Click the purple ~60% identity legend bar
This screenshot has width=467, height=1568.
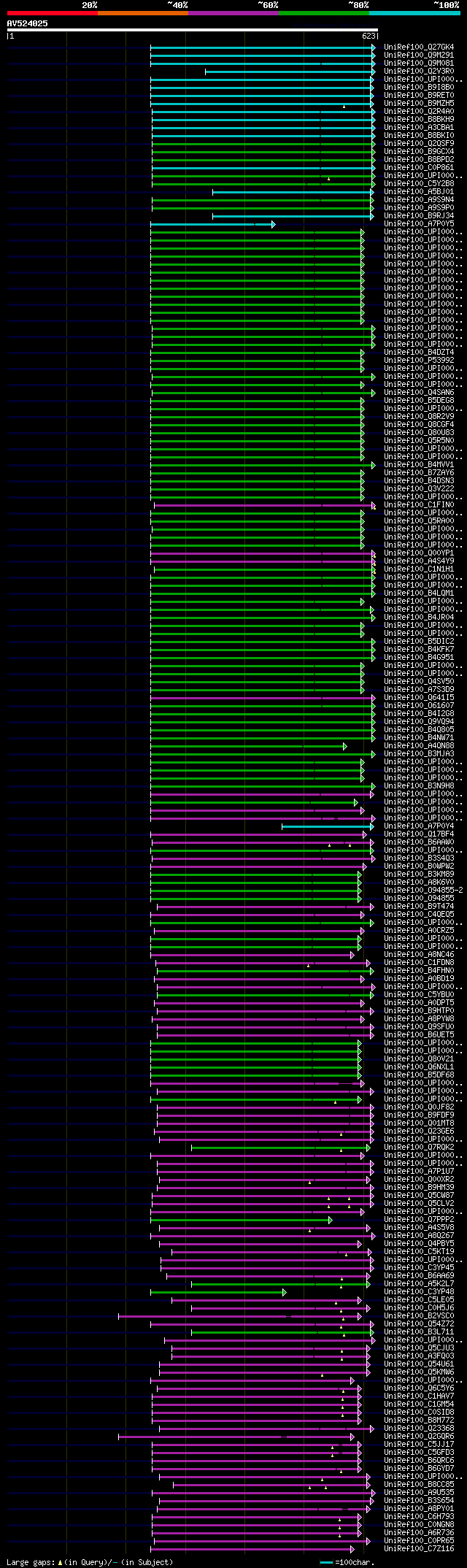pyautogui.click(x=233, y=13)
